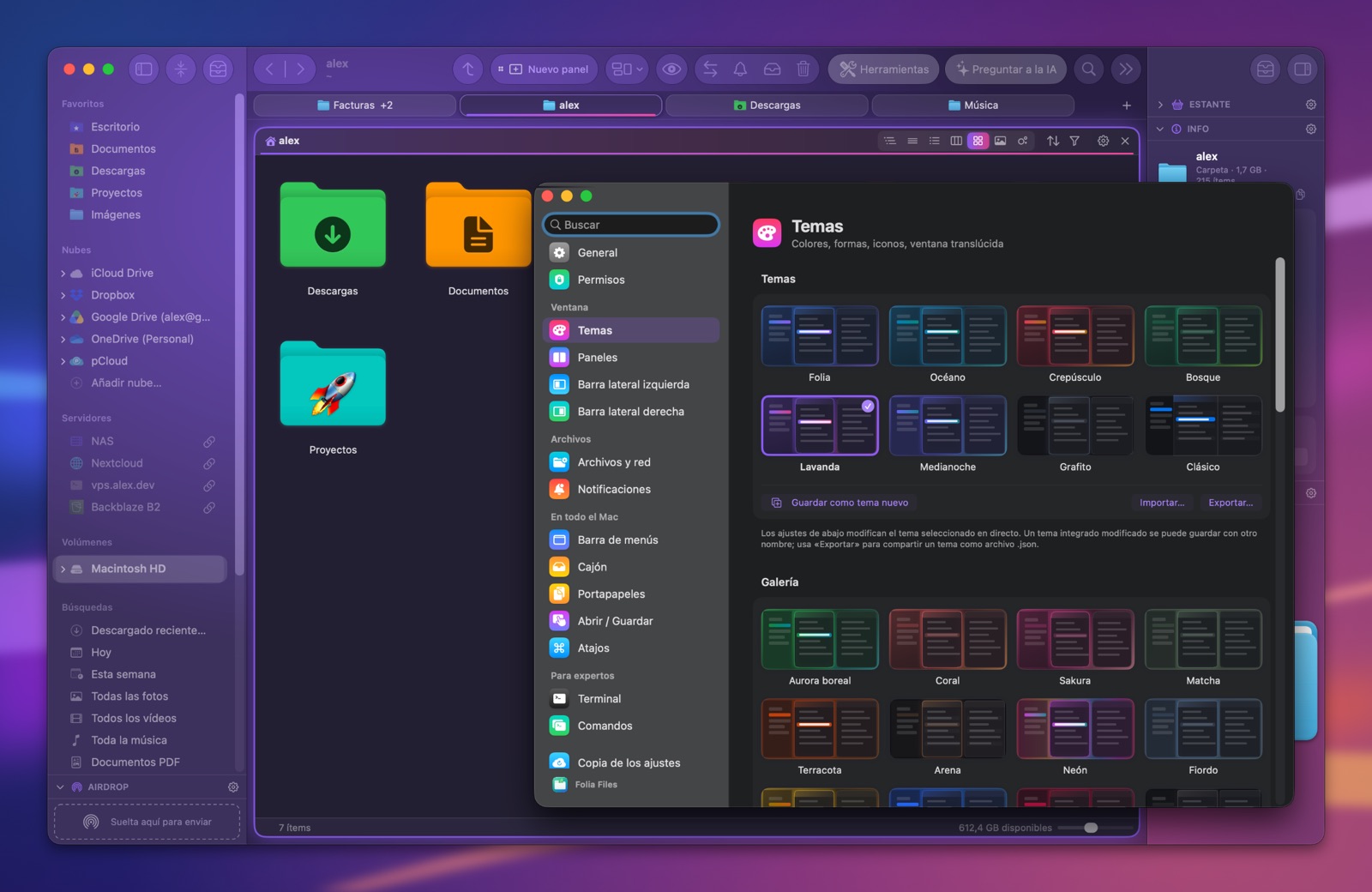
Task: Click the bell notifications toolbar icon
Action: 740,69
